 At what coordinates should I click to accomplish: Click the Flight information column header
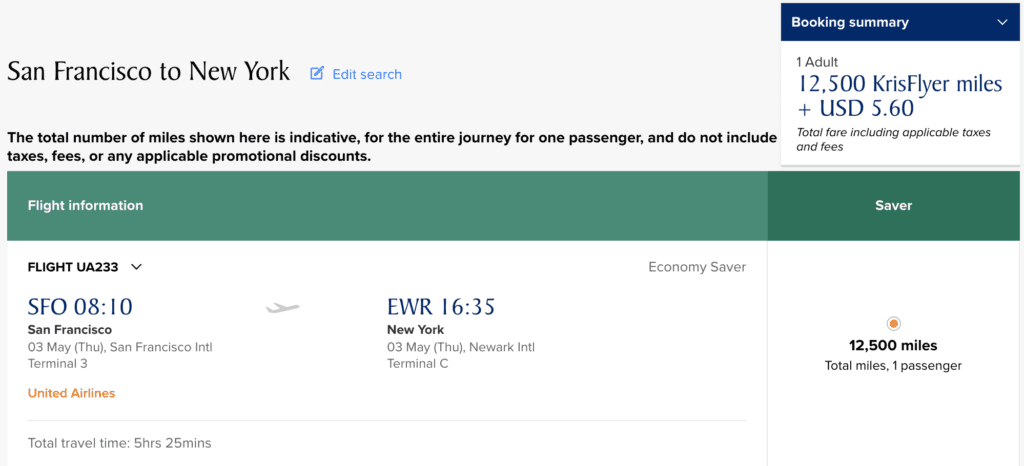(85, 206)
